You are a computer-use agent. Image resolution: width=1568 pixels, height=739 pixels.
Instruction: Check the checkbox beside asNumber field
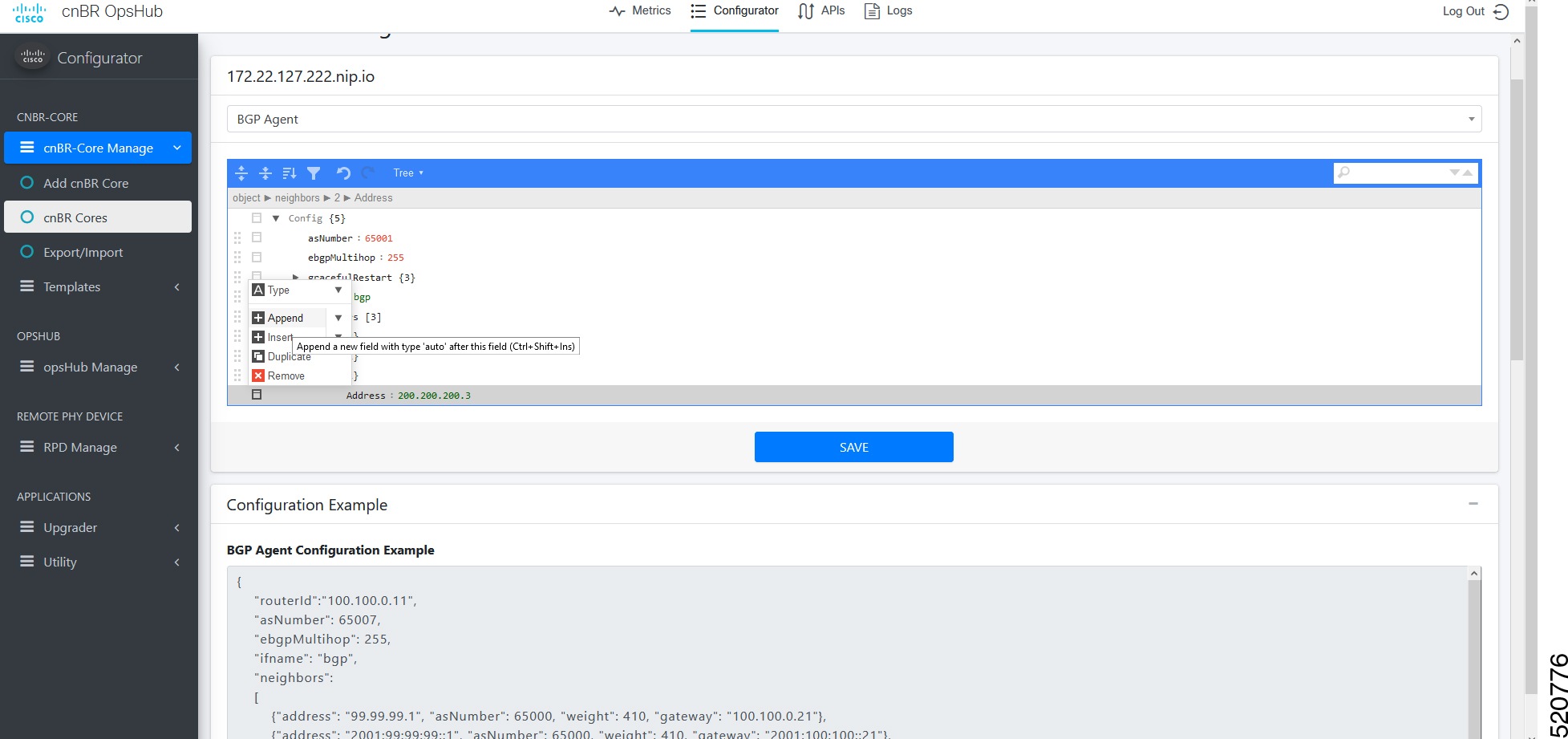pyautogui.click(x=257, y=237)
